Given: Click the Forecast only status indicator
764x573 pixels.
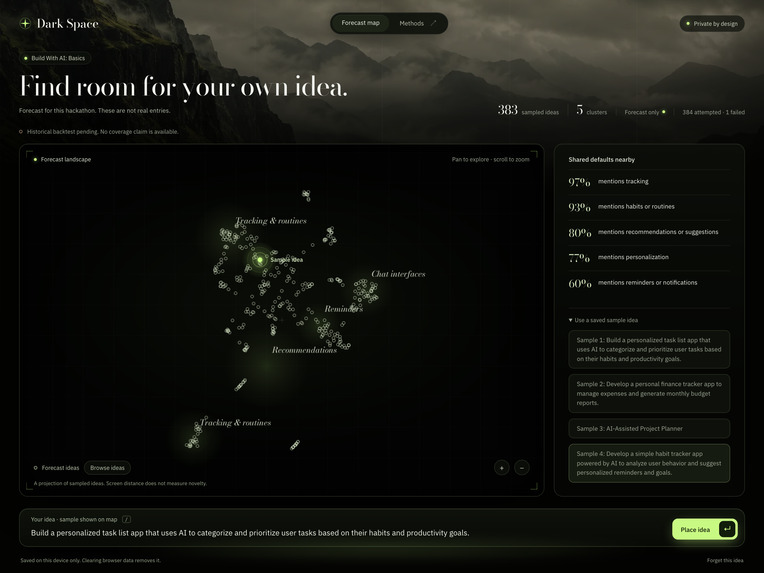Looking at the screenshot, I should click(x=645, y=112).
